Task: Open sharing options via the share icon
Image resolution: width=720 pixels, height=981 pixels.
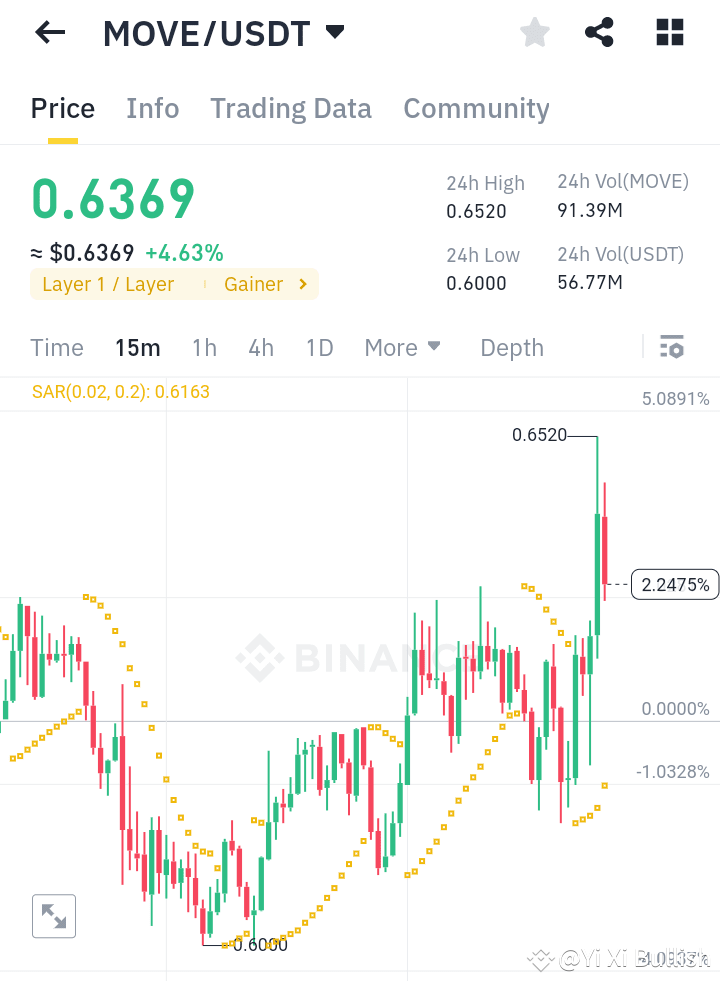Action: point(599,32)
